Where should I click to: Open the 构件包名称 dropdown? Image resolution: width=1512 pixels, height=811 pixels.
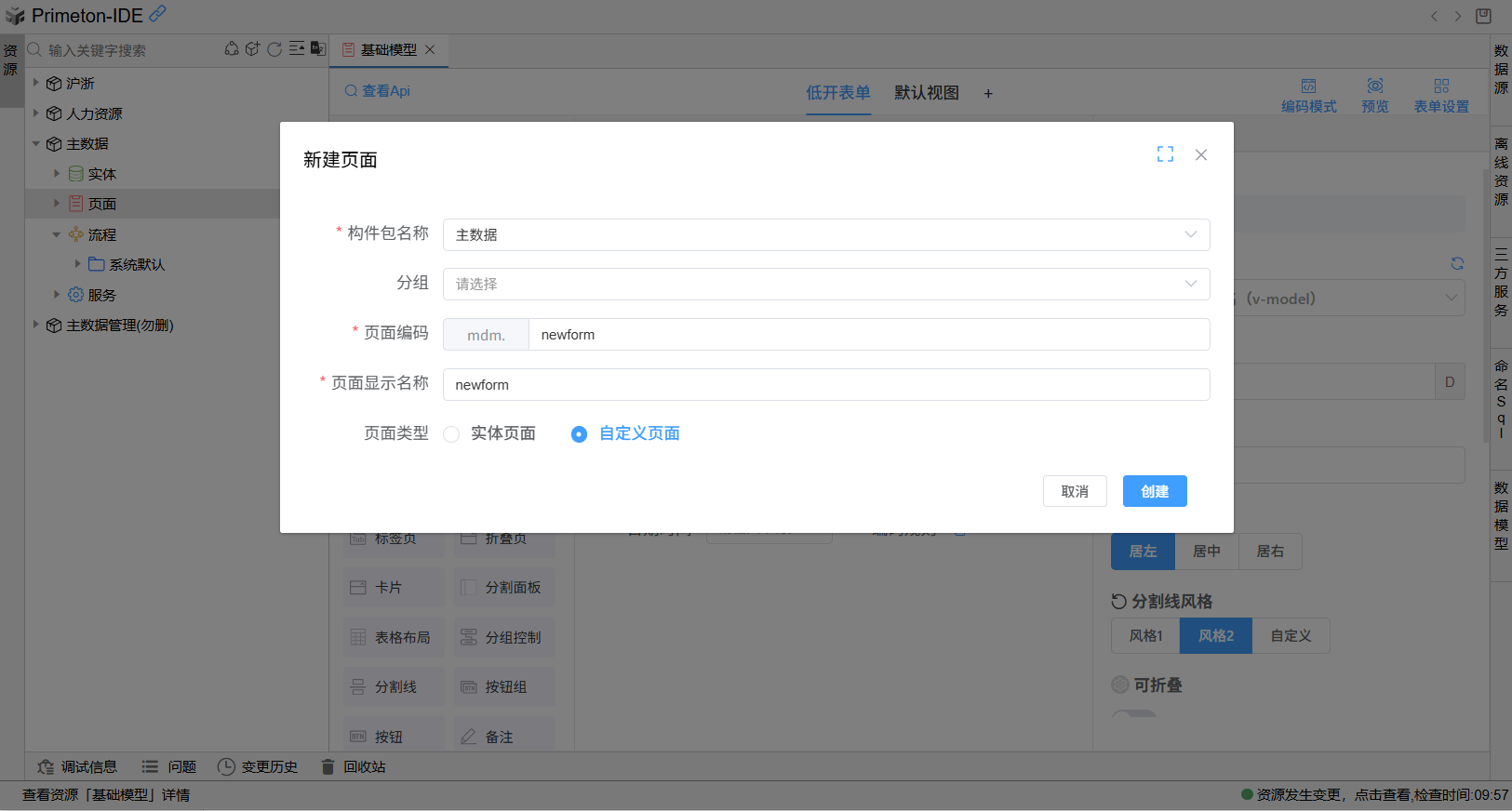point(825,234)
